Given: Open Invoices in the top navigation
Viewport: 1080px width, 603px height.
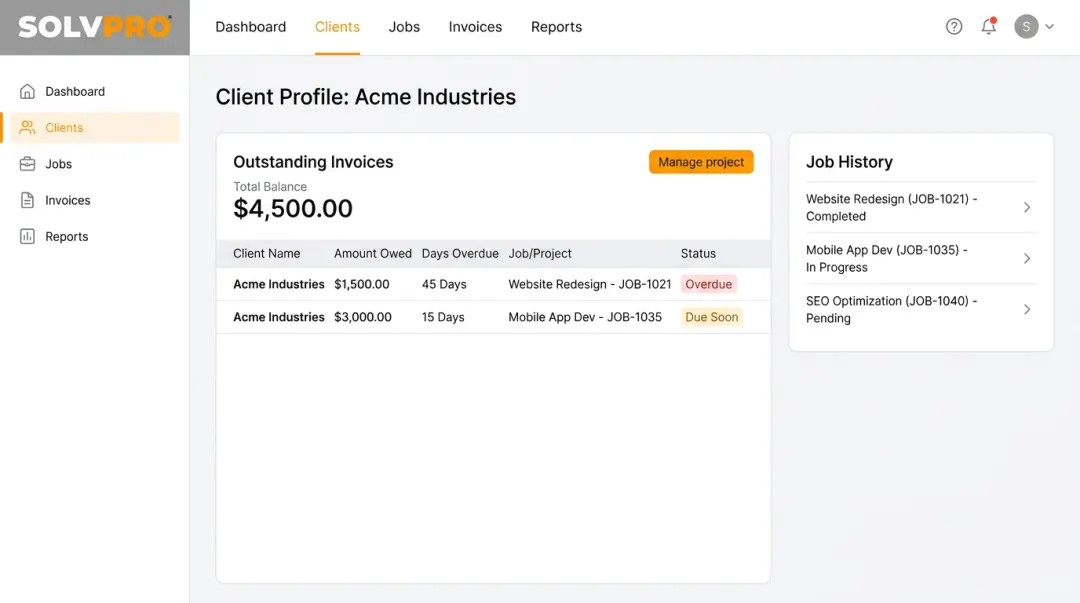Looking at the screenshot, I should [475, 27].
